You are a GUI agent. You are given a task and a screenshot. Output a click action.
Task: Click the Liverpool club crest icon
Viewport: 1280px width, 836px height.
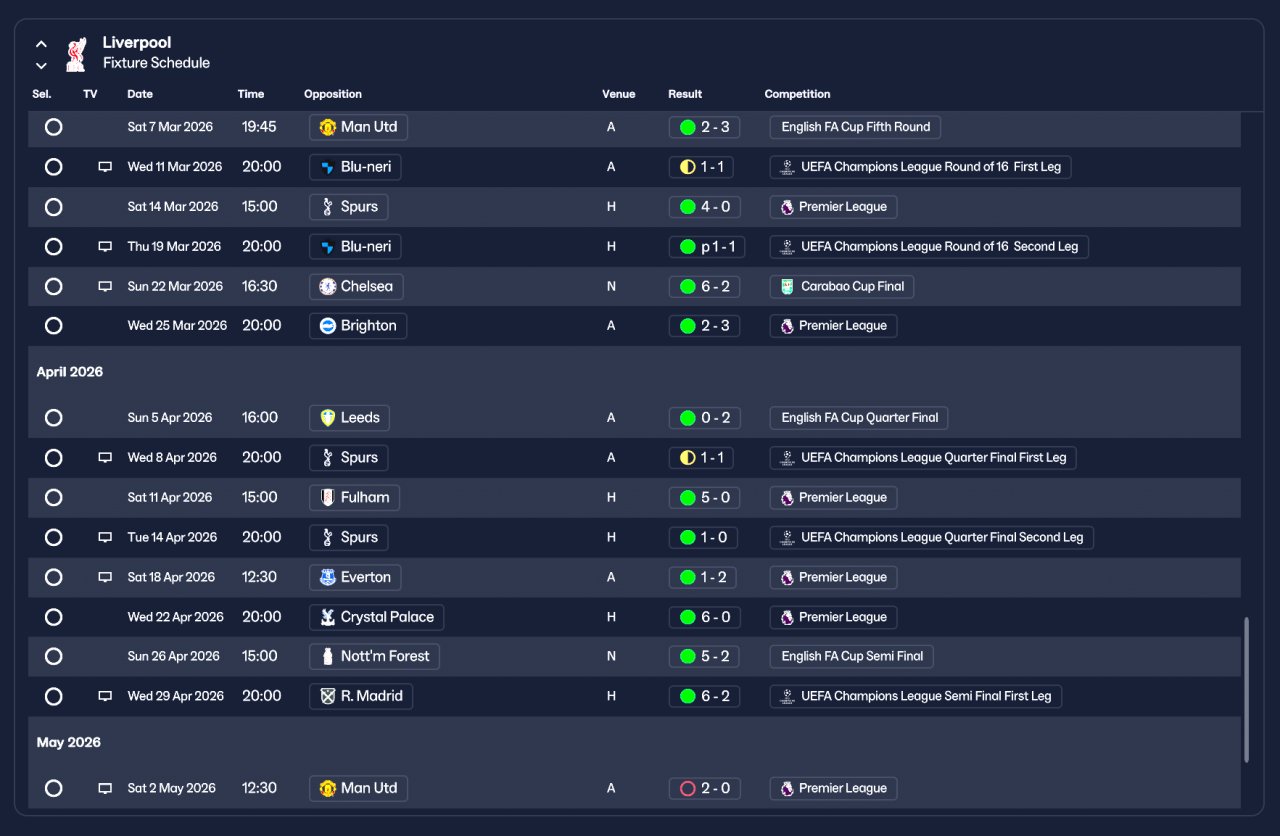pyautogui.click(x=76, y=54)
